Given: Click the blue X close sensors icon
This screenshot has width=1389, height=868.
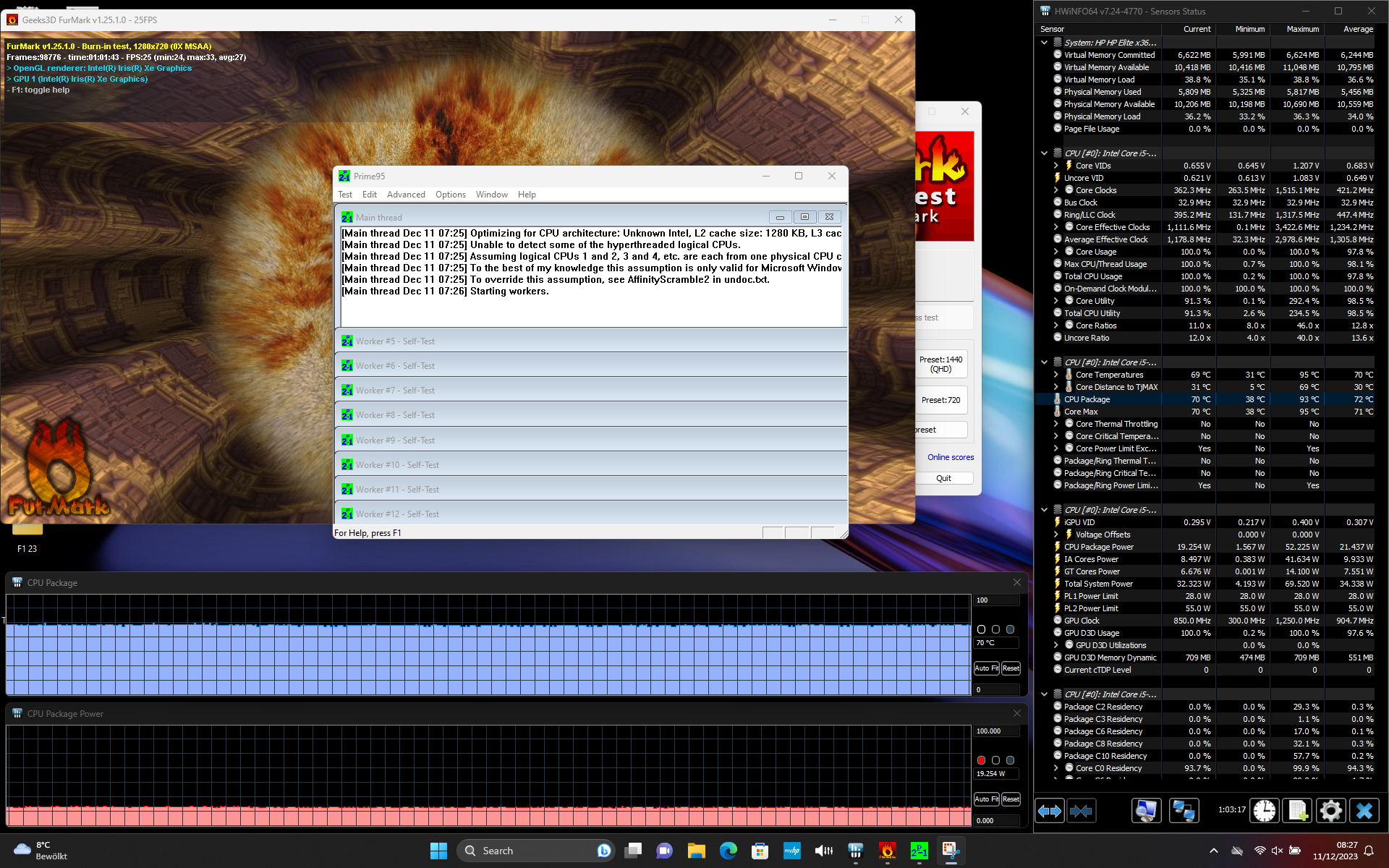Looking at the screenshot, I should [1364, 811].
